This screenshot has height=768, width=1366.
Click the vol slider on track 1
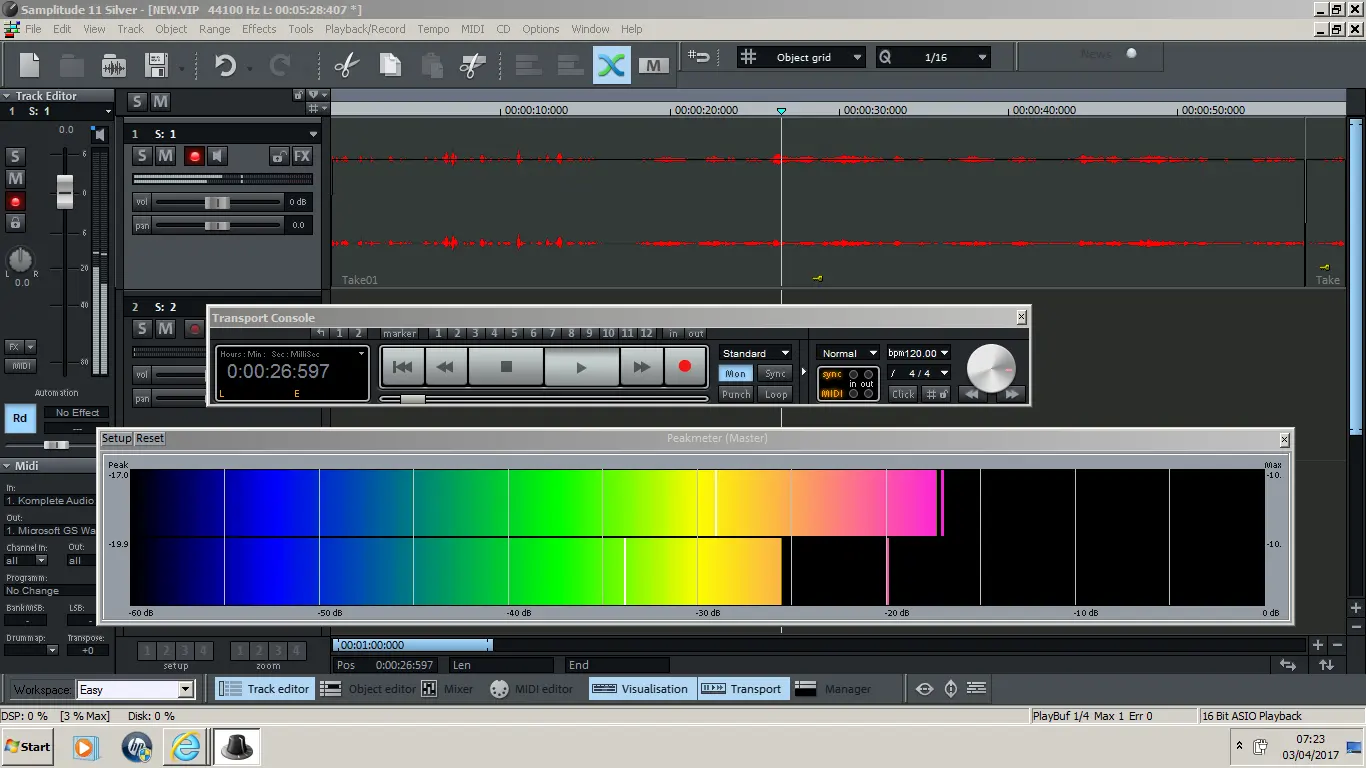point(217,202)
